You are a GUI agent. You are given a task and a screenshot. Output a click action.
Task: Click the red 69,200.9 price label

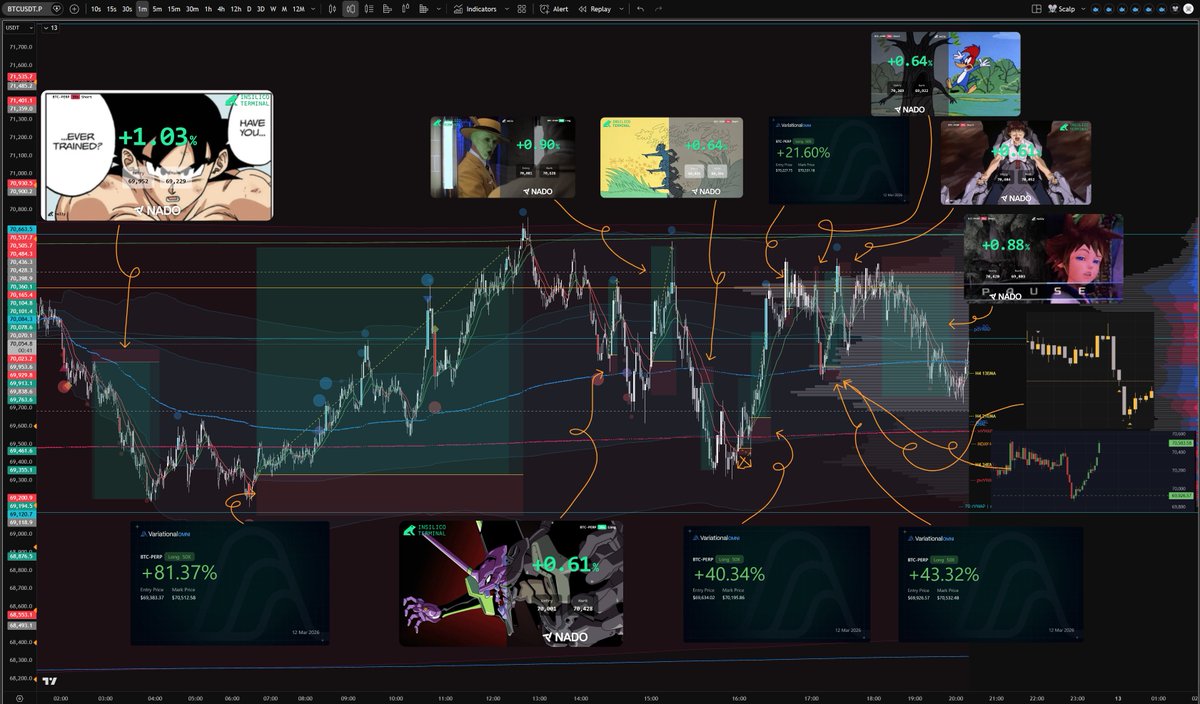(21, 497)
